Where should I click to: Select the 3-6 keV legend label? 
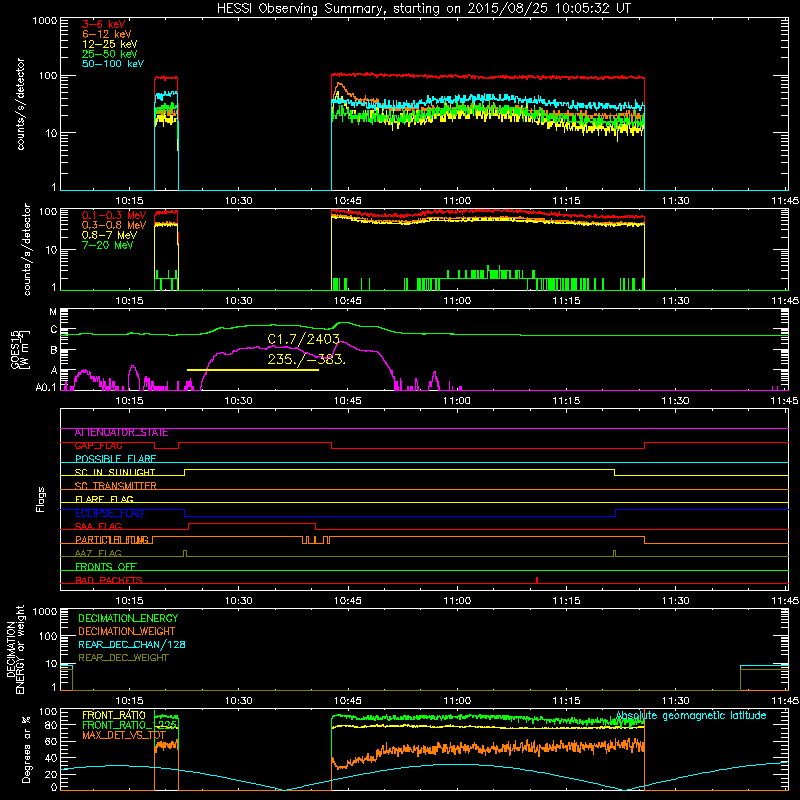104,24
